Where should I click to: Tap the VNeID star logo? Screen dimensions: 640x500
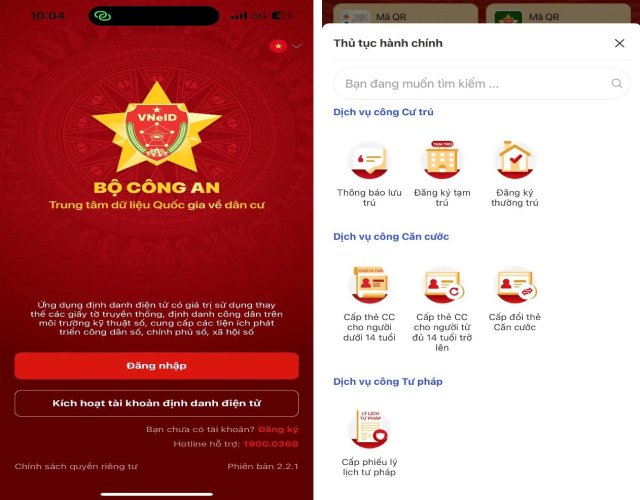[157, 127]
